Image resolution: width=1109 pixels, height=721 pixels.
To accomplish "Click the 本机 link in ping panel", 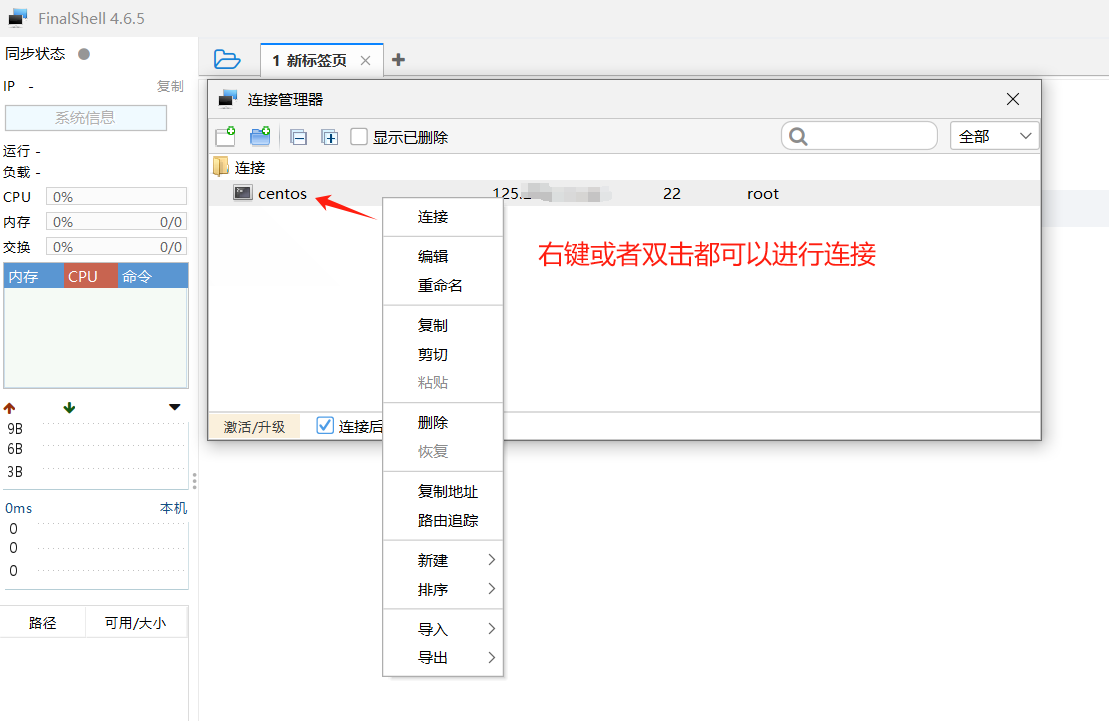I will coord(173,508).
